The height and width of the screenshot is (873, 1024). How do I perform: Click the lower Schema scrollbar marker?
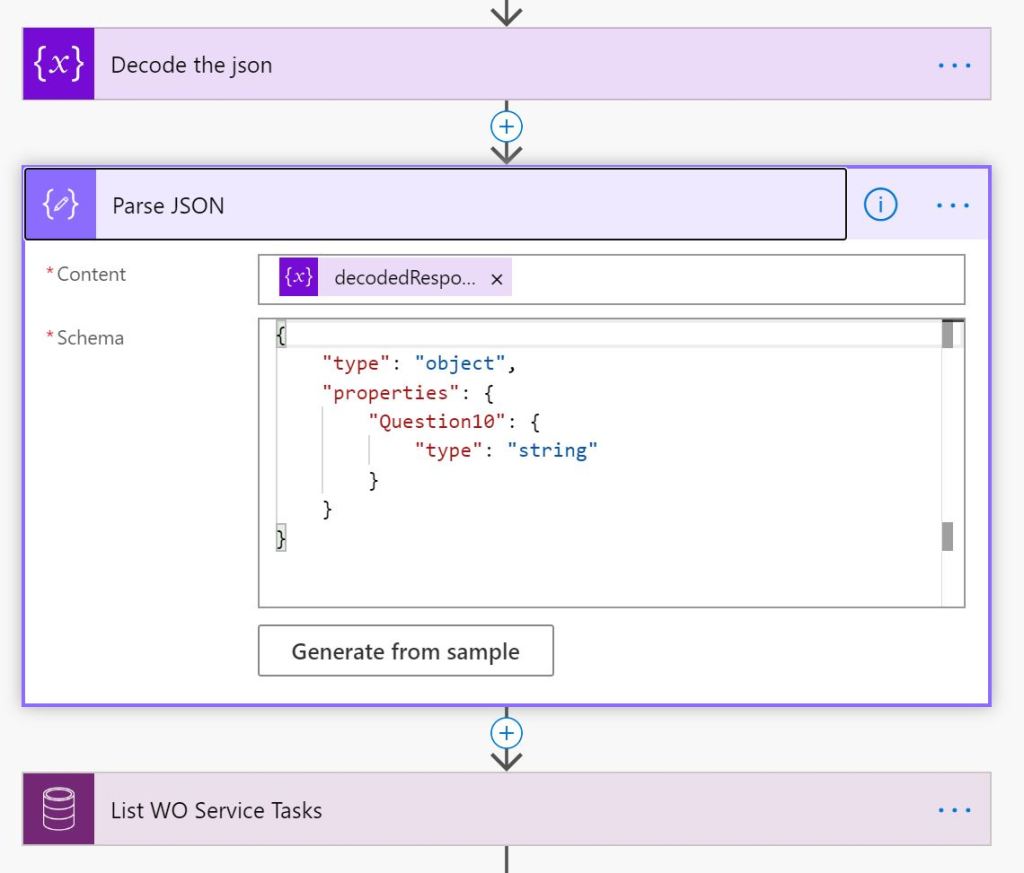click(947, 537)
